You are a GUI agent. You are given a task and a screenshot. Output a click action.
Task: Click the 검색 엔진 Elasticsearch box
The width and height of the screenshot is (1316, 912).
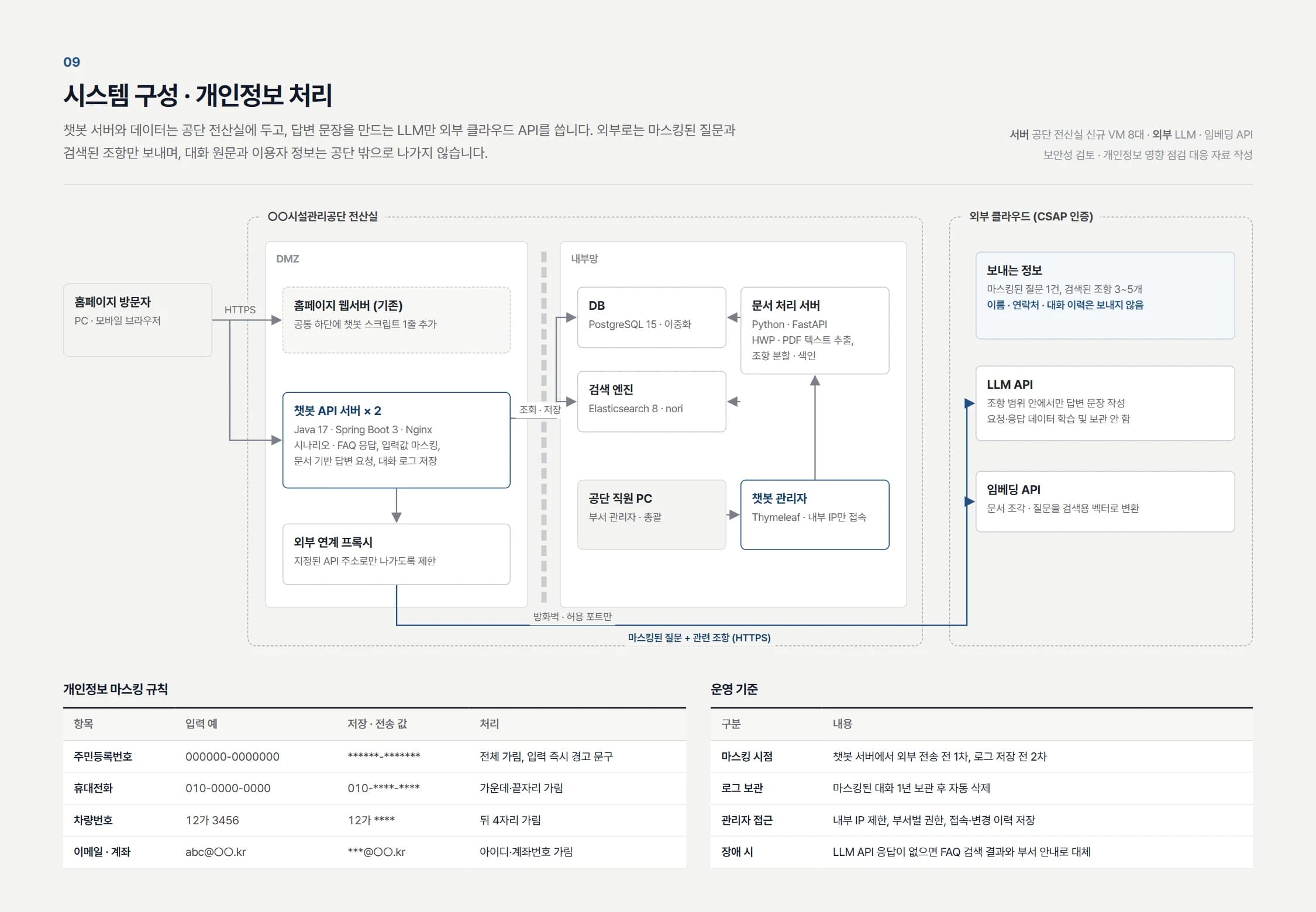tap(652, 401)
